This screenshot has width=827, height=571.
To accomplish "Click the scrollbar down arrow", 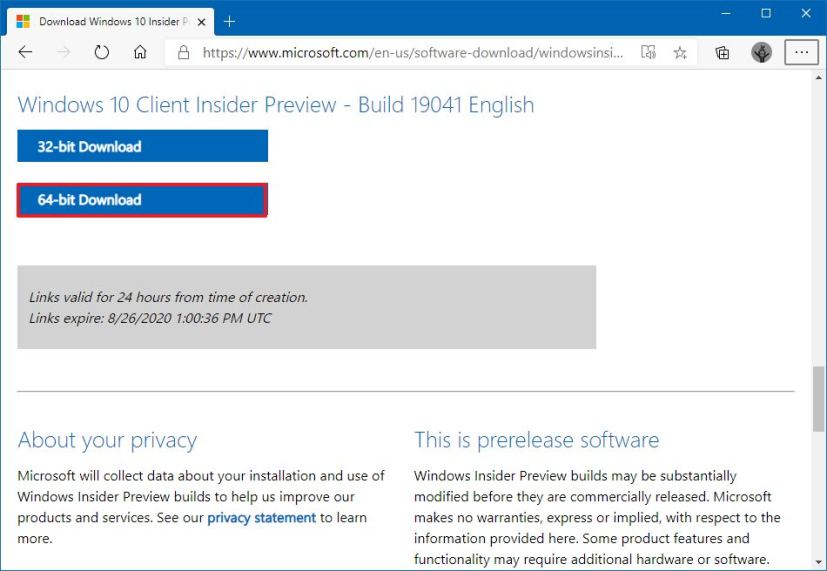I will pyautogui.click(x=819, y=563).
